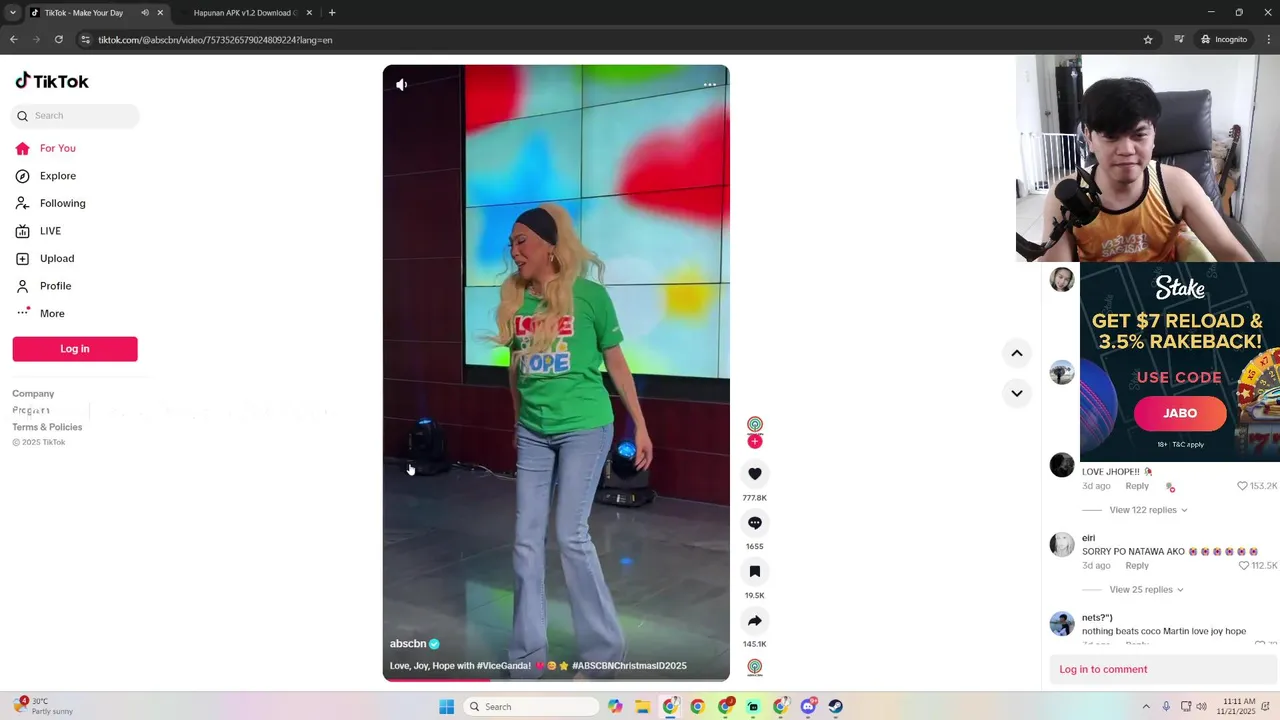Open Steam from the taskbar
This screenshot has height=720, width=1280.
click(x=835, y=707)
